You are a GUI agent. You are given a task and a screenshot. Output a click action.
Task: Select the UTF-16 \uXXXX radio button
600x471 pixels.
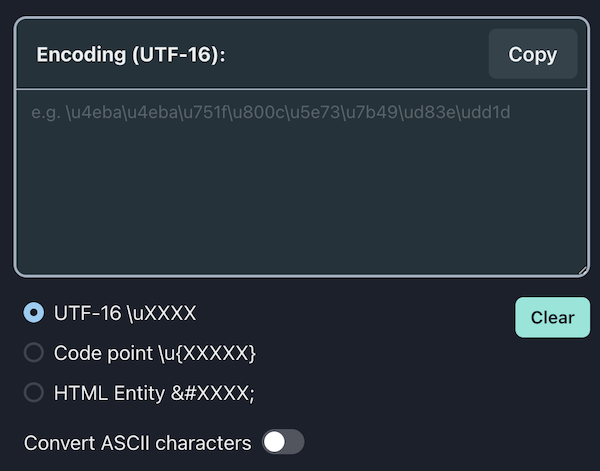(x=34, y=313)
